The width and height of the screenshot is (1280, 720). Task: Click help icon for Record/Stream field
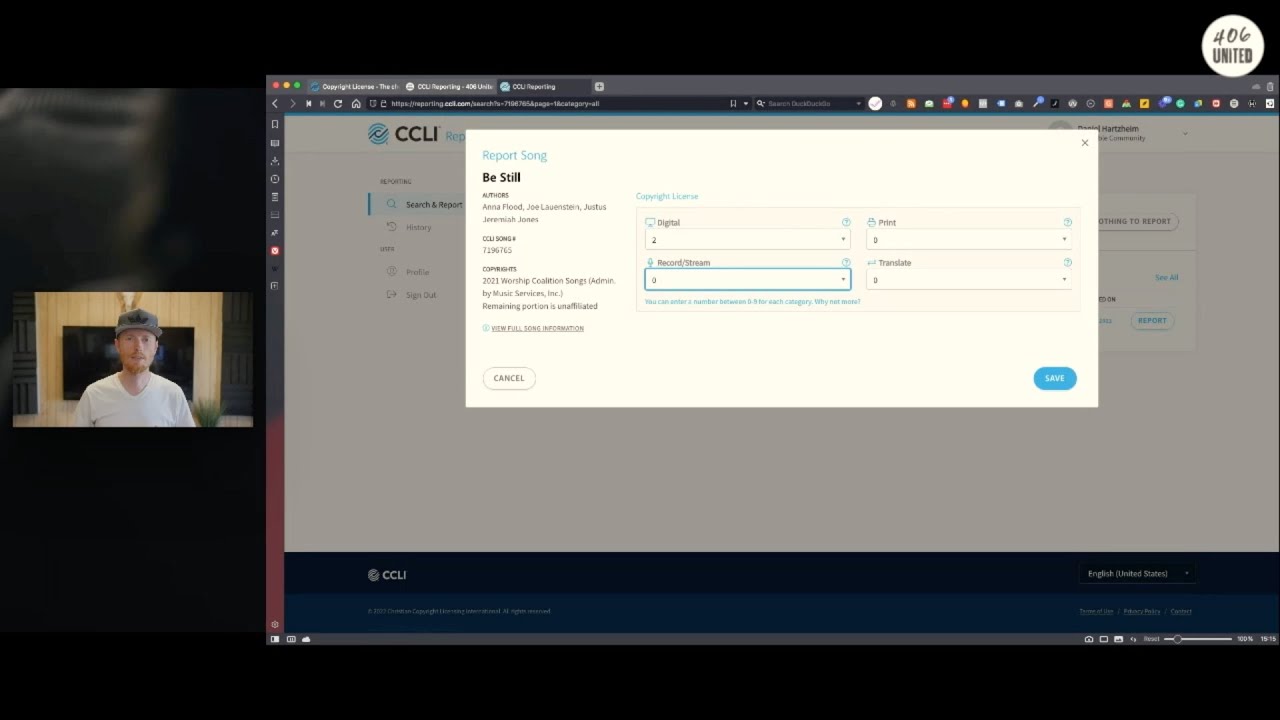click(846, 262)
